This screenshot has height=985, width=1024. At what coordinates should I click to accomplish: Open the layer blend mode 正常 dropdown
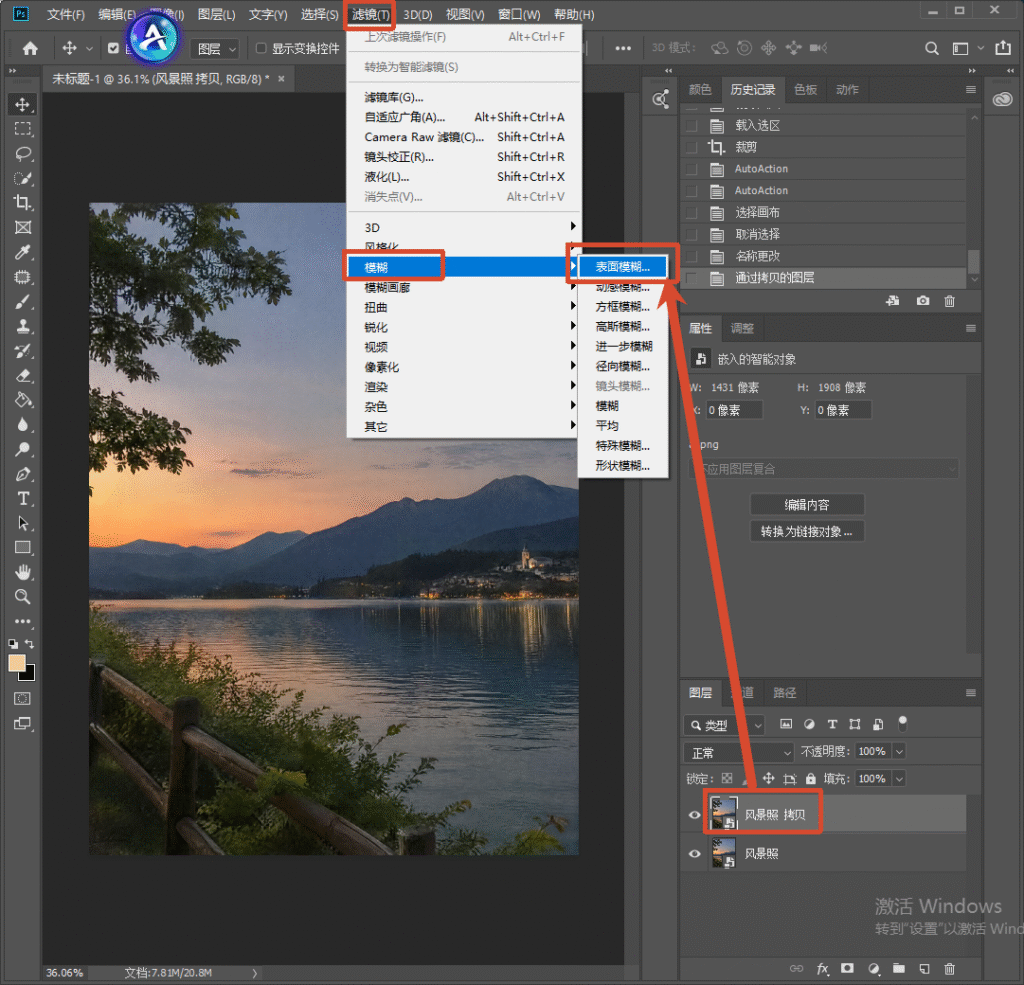739,752
